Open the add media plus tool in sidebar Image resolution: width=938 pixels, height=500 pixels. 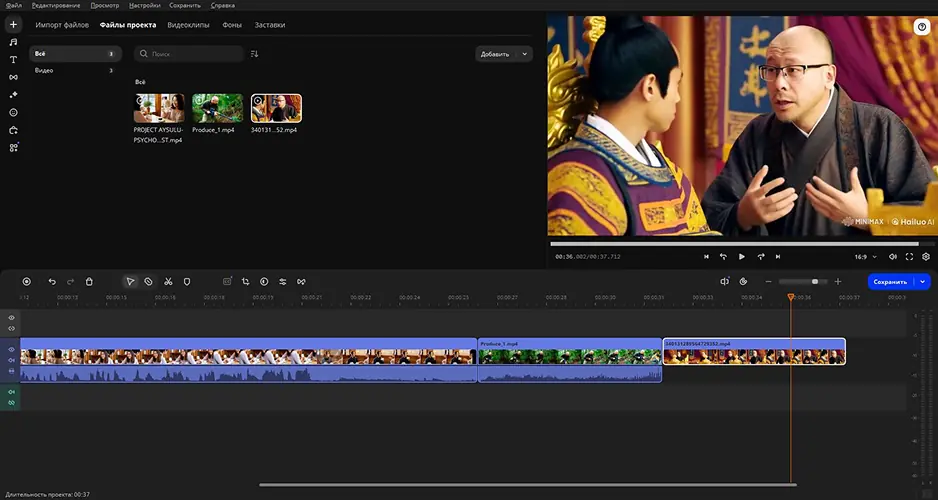pos(13,25)
